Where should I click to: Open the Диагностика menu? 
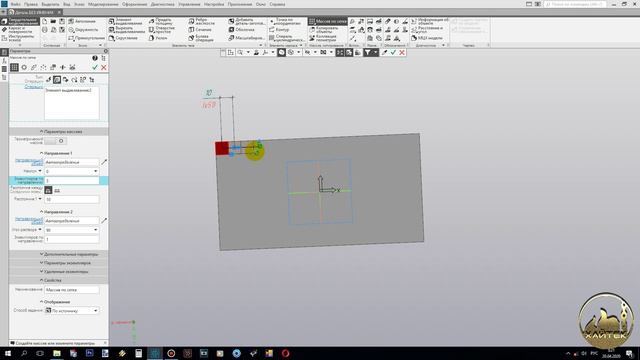[x=162, y=4]
